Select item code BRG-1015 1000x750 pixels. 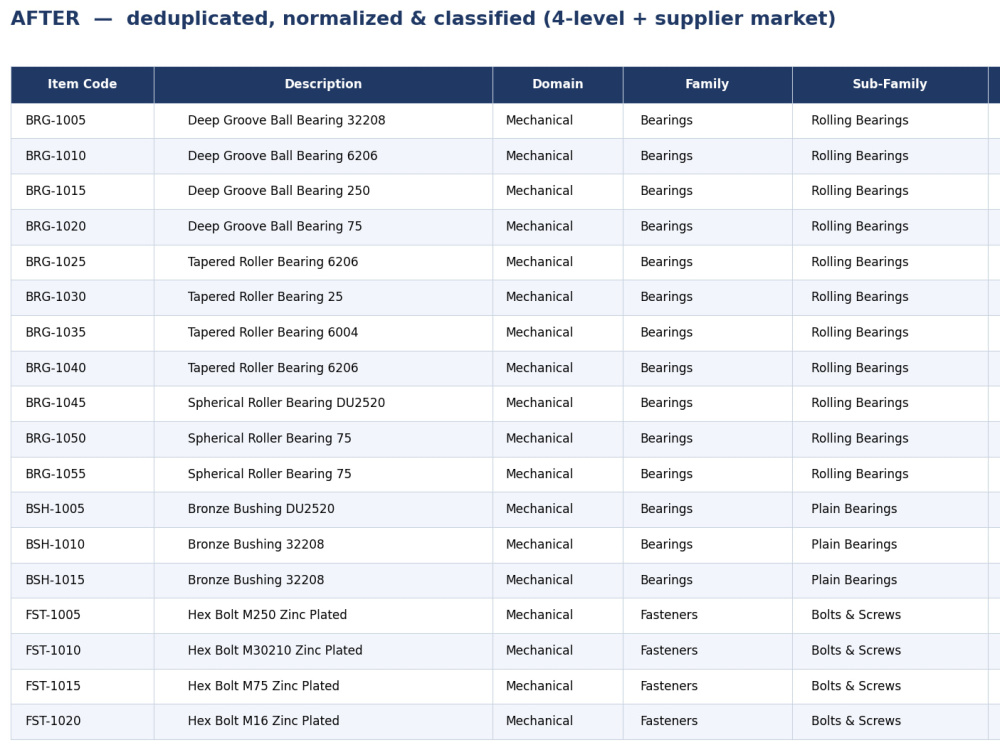tap(55, 191)
